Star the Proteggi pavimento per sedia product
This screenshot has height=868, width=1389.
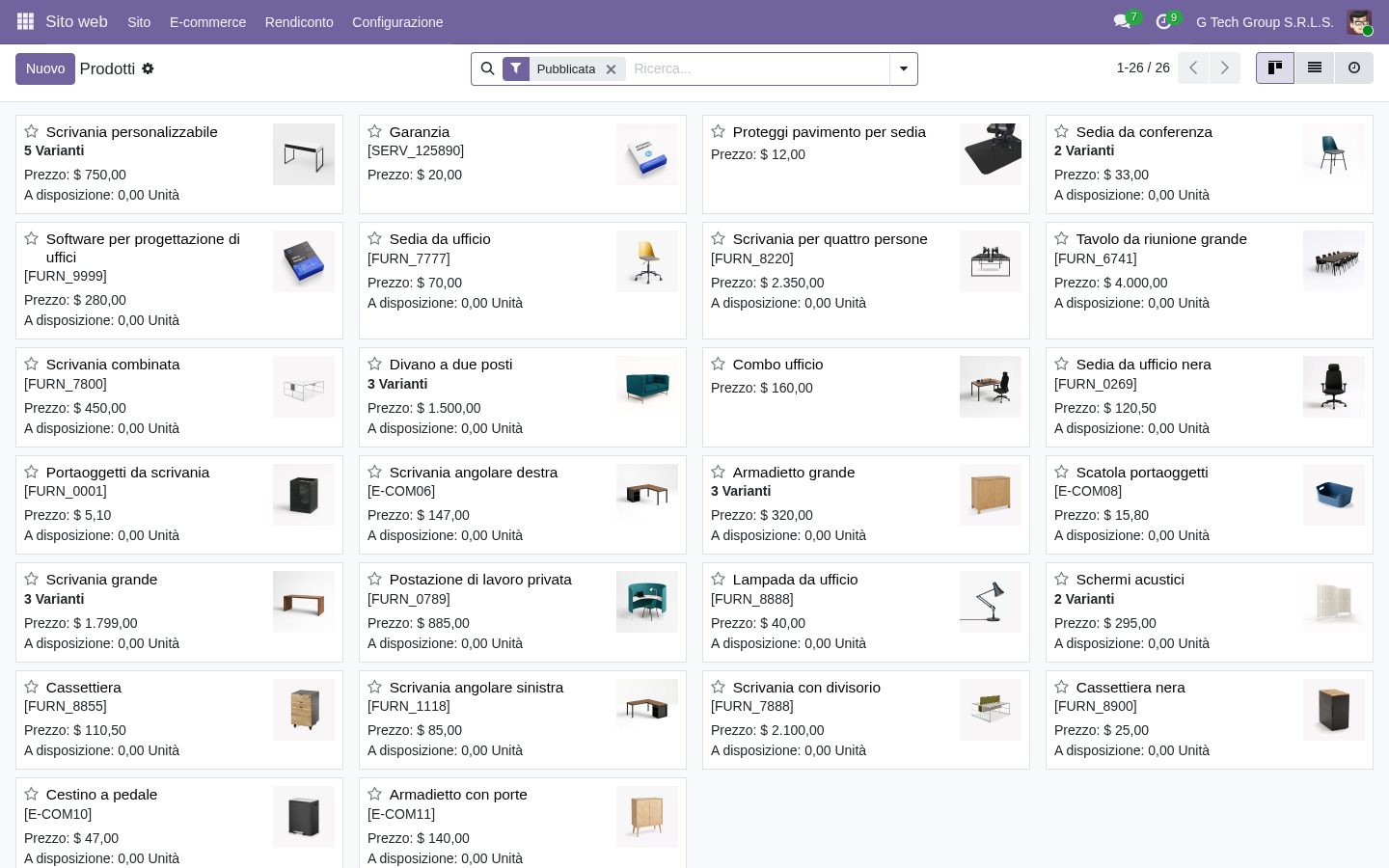[x=718, y=131]
